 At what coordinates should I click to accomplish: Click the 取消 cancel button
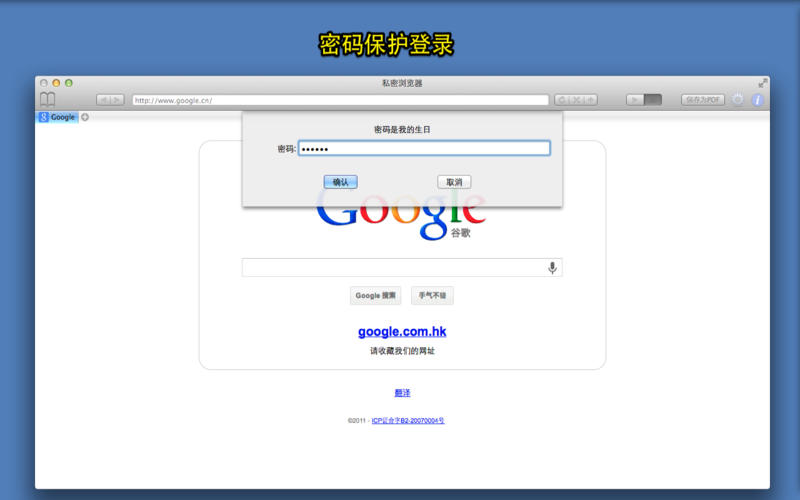coord(454,182)
